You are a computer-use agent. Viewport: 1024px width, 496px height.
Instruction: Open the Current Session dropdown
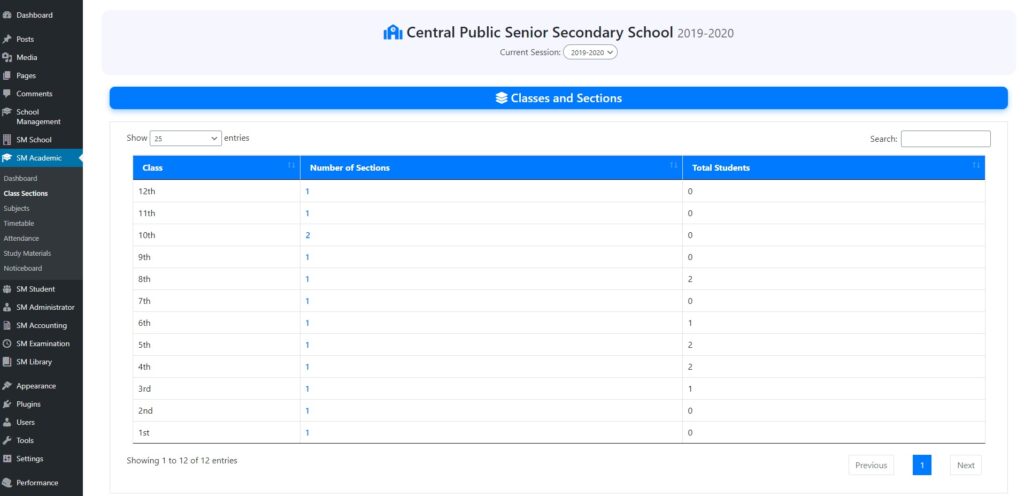(x=590, y=52)
